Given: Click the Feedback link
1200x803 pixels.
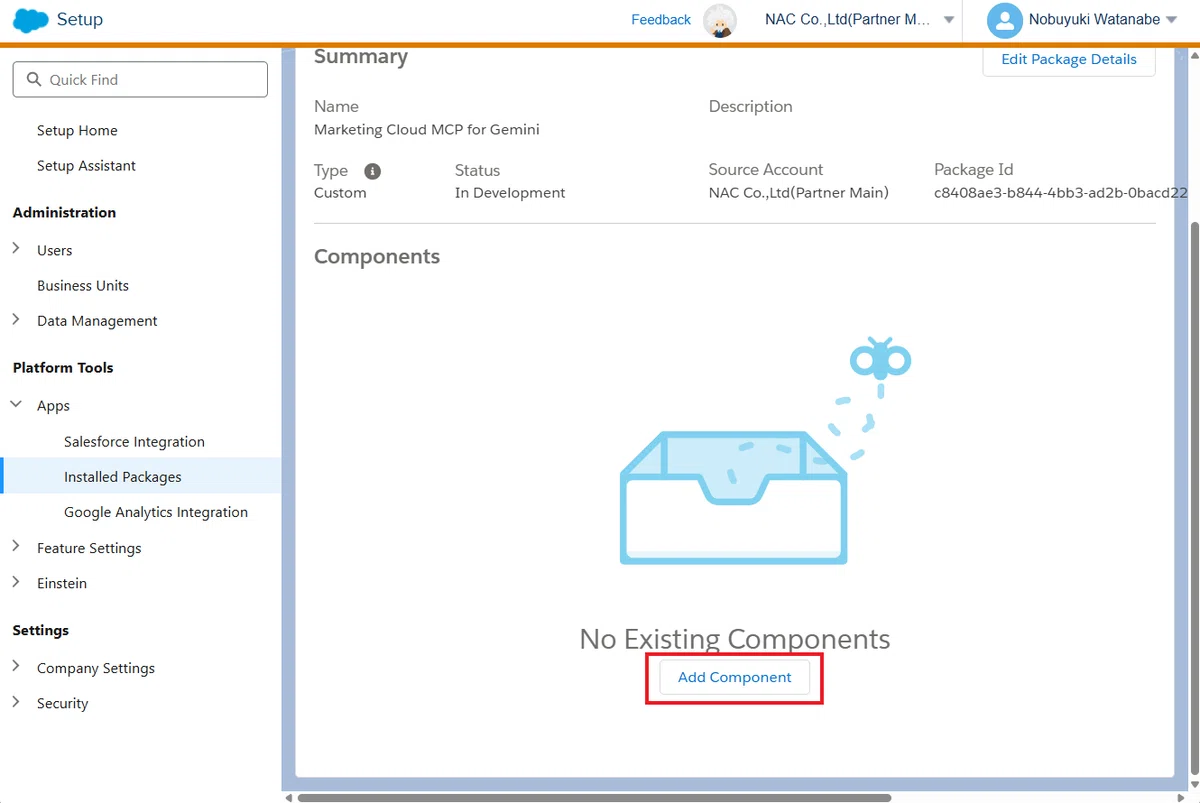Looking at the screenshot, I should (661, 20).
